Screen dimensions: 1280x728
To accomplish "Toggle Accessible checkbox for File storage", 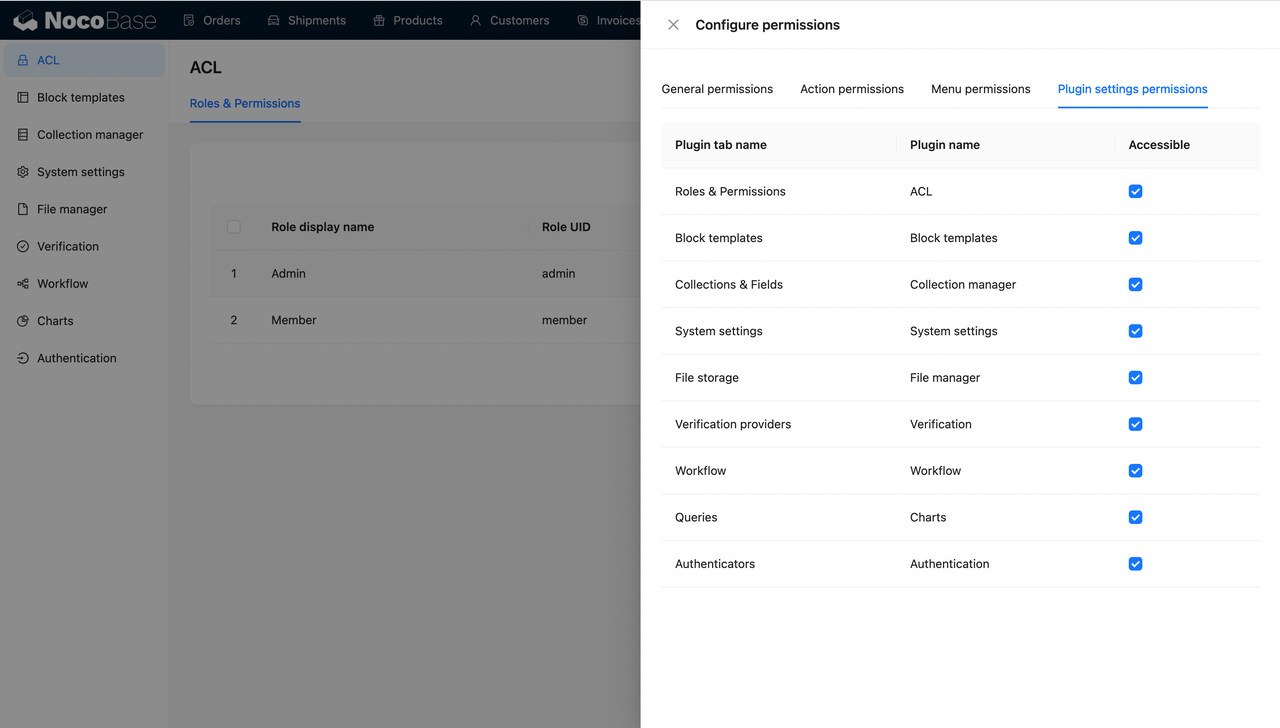I will coord(1135,378).
